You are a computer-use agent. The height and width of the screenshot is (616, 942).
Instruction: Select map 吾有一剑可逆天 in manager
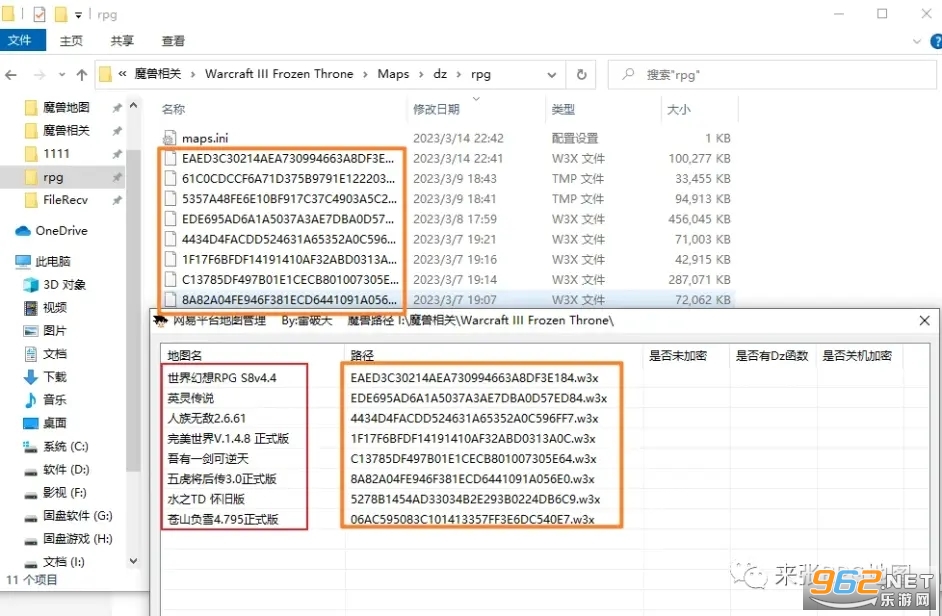coord(207,459)
